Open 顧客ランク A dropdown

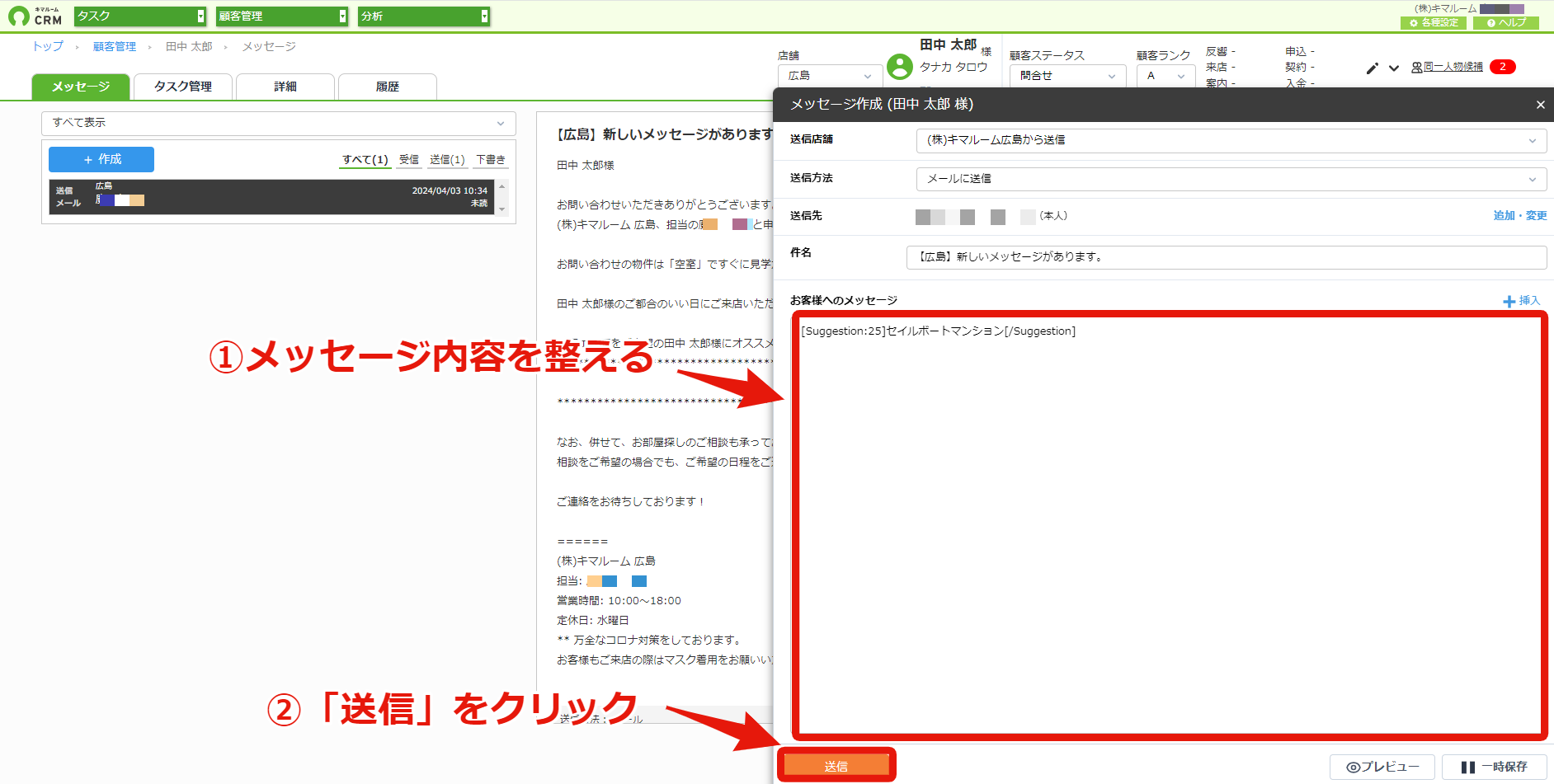coord(1165,76)
